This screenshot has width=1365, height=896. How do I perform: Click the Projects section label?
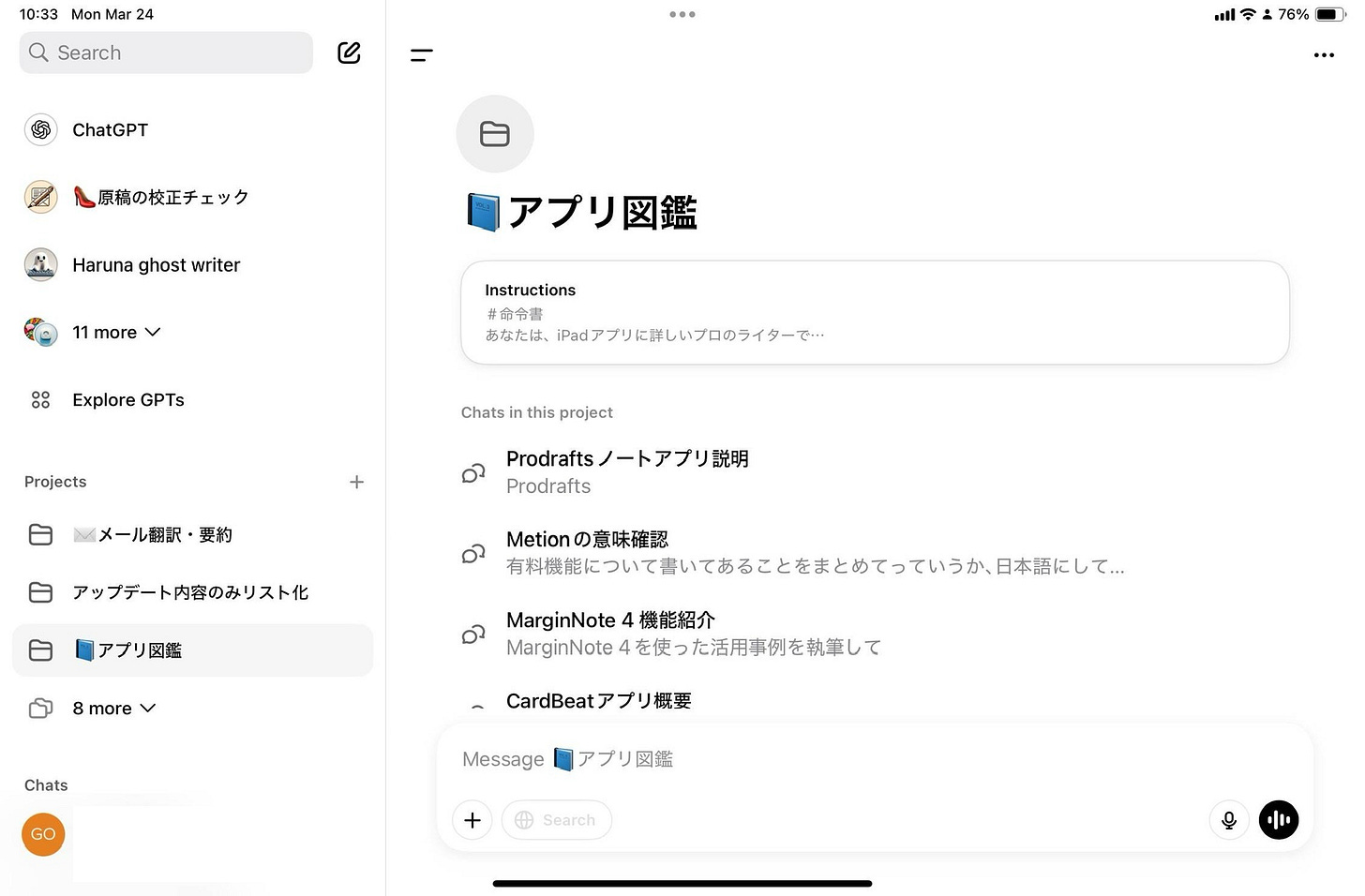tap(55, 482)
